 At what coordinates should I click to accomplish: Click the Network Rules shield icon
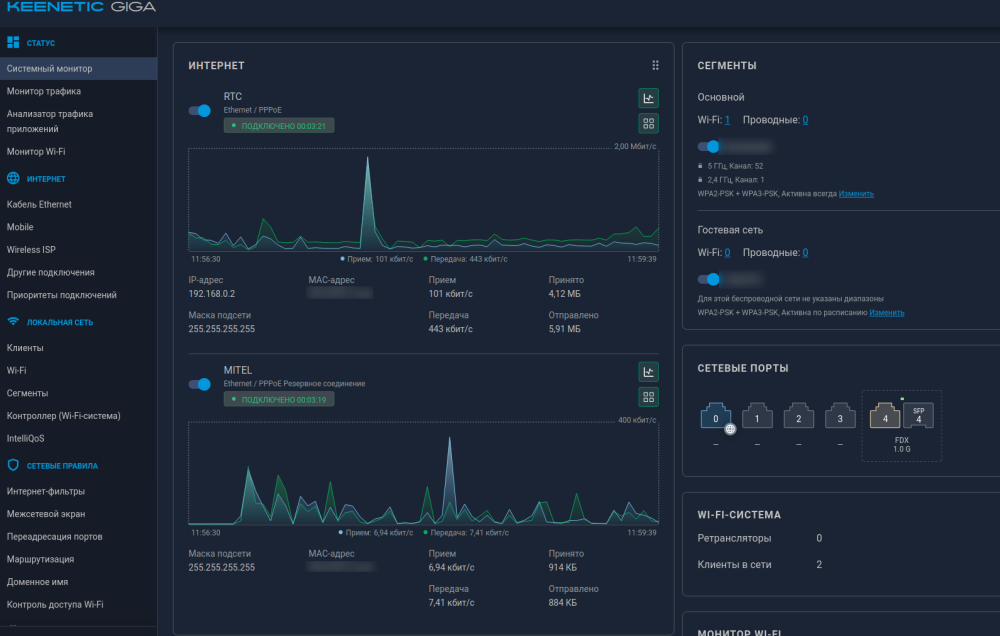click(13, 465)
